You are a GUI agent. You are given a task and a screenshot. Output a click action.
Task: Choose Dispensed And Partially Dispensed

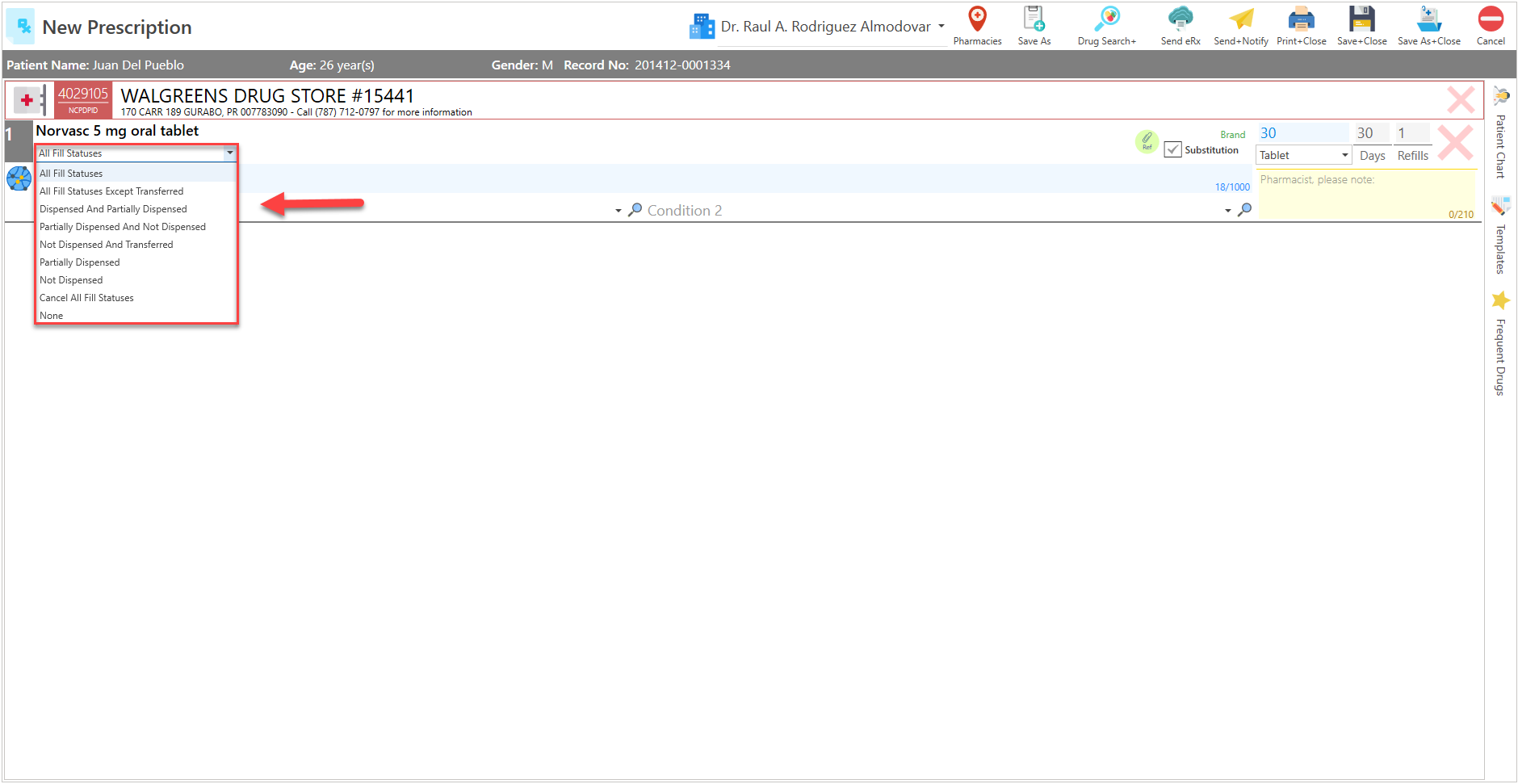(136, 209)
